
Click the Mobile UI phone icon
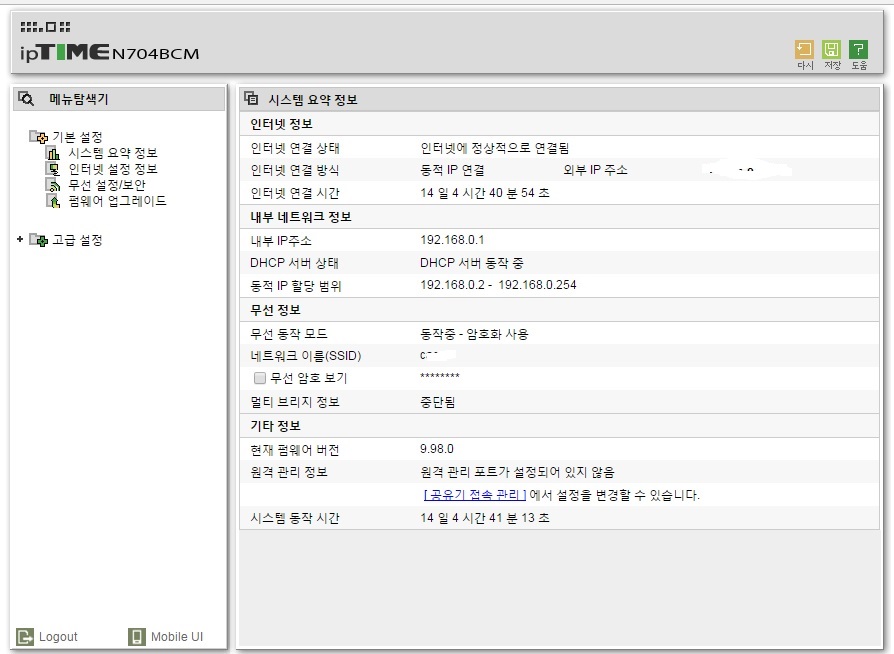137,636
